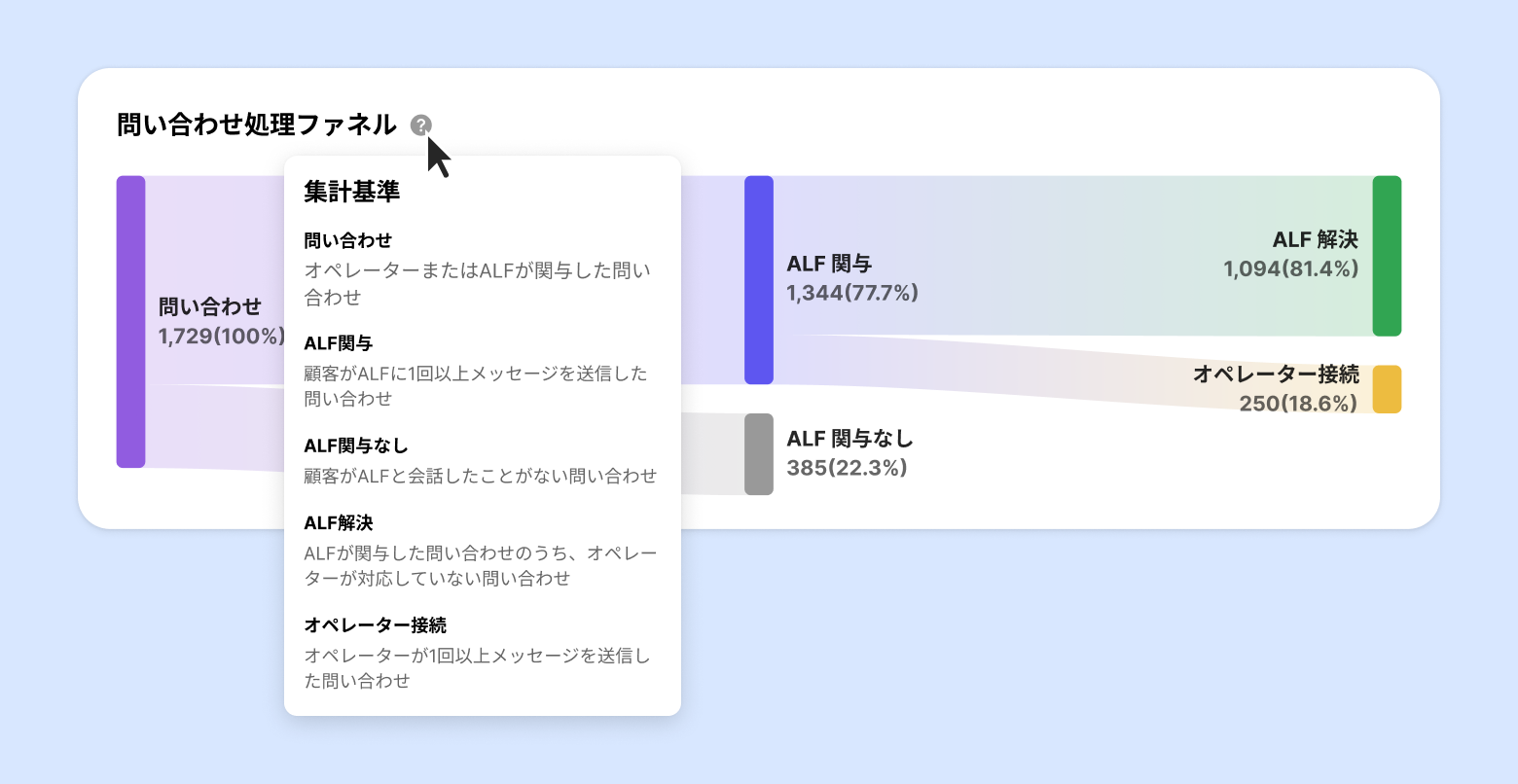The height and width of the screenshot is (784, 1518).
Task: Click the gray ALF 関与なし node bar
Action: pos(758,454)
